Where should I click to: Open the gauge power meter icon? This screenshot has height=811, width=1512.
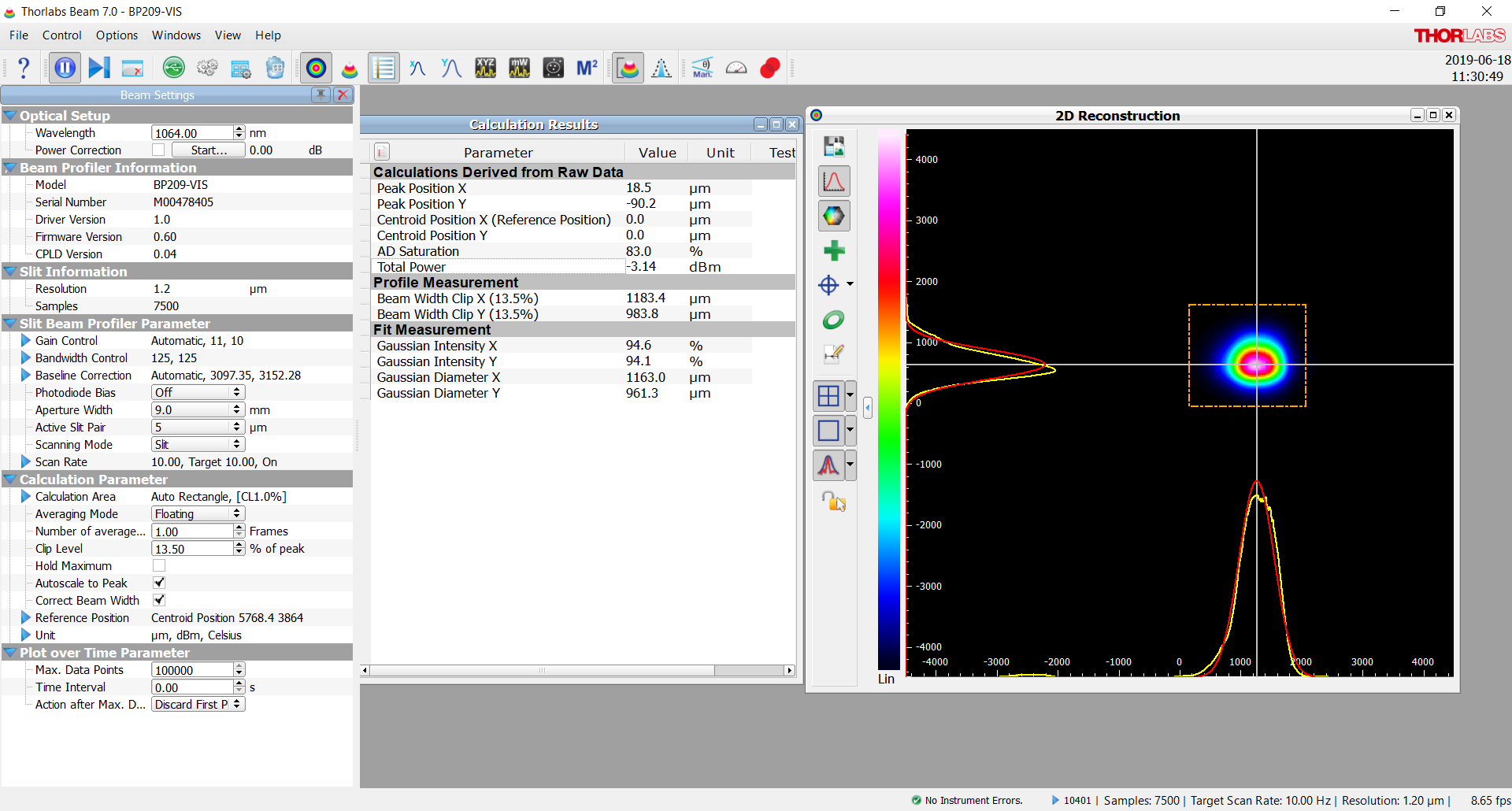point(736,69)
